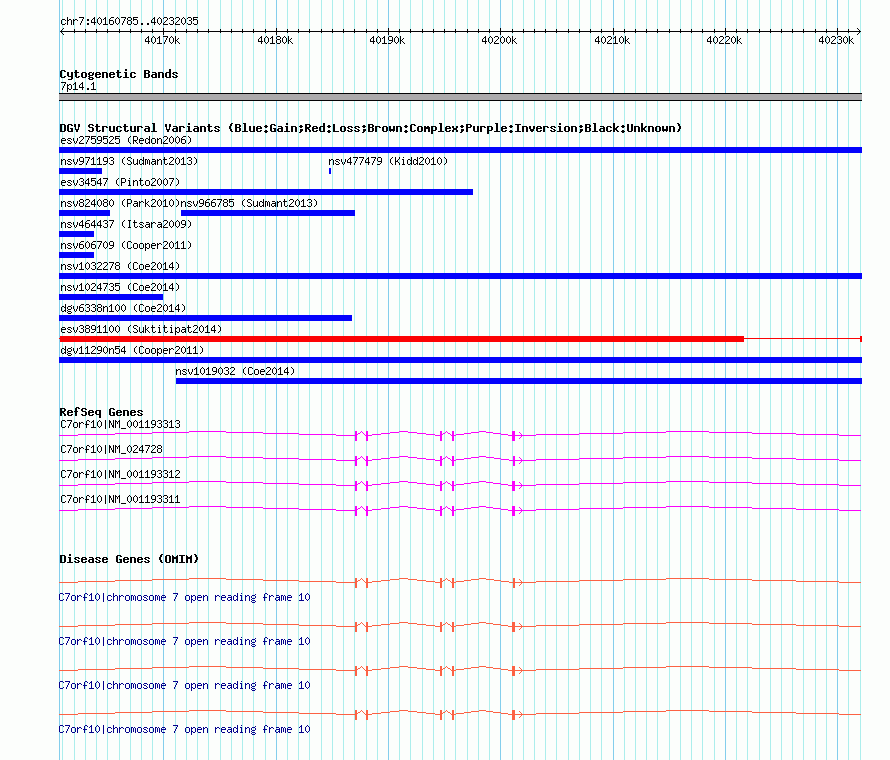Image resolution: width=890 pixels, height=760 pixels.
Task: Select C7orf10|NM_001193312 transcript label
Action: [x=120, y=474]
